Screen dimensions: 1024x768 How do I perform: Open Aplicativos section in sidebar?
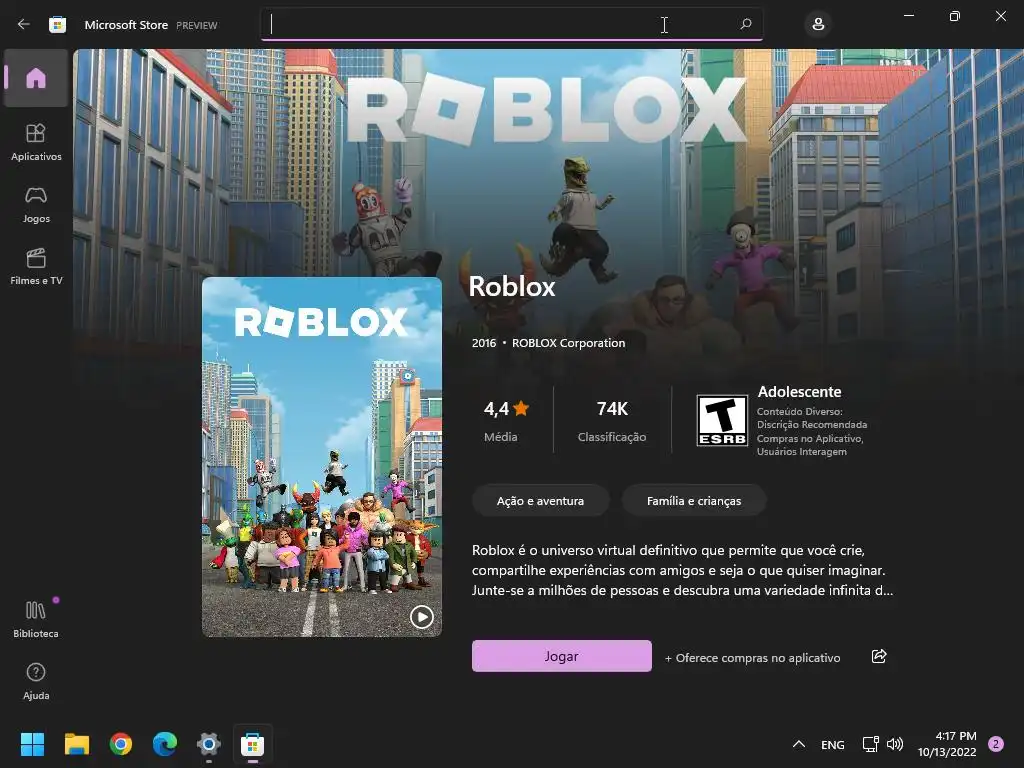(x=36, y=142)
